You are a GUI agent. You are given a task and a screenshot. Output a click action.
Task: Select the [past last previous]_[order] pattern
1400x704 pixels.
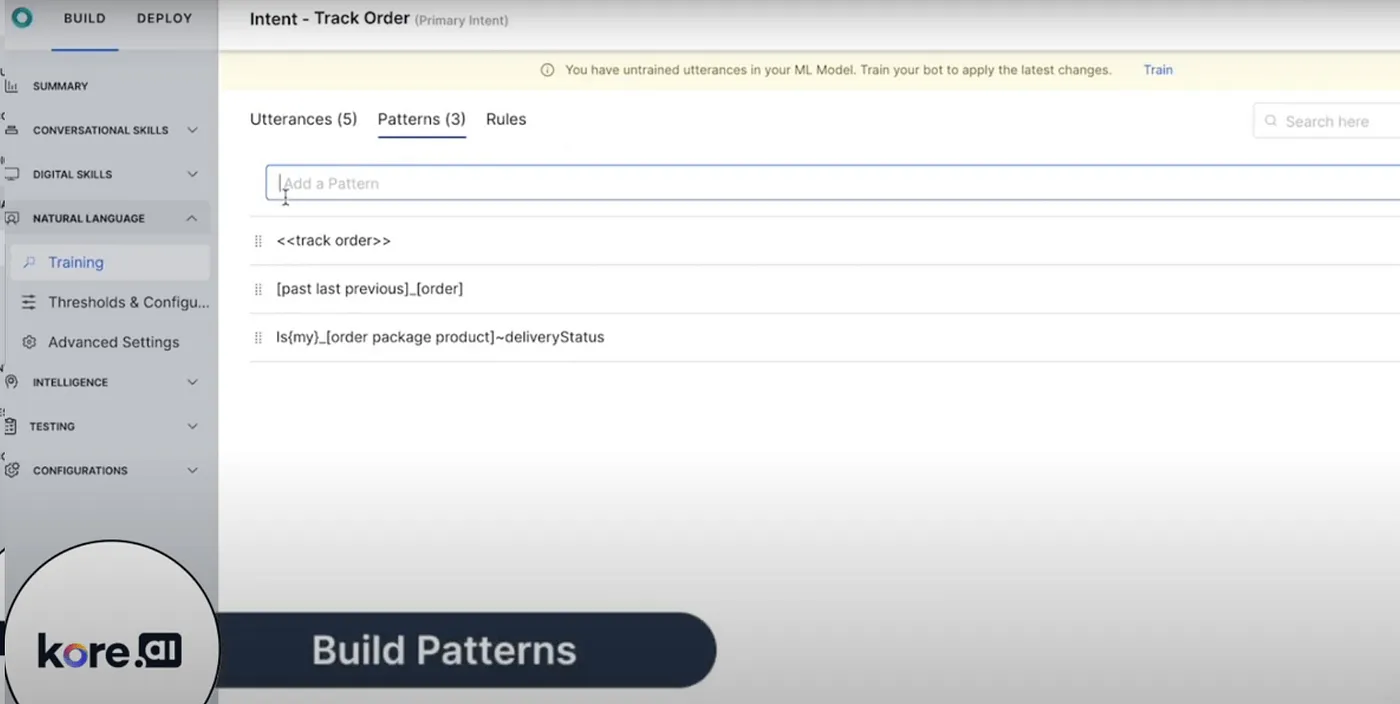point(369,289)
